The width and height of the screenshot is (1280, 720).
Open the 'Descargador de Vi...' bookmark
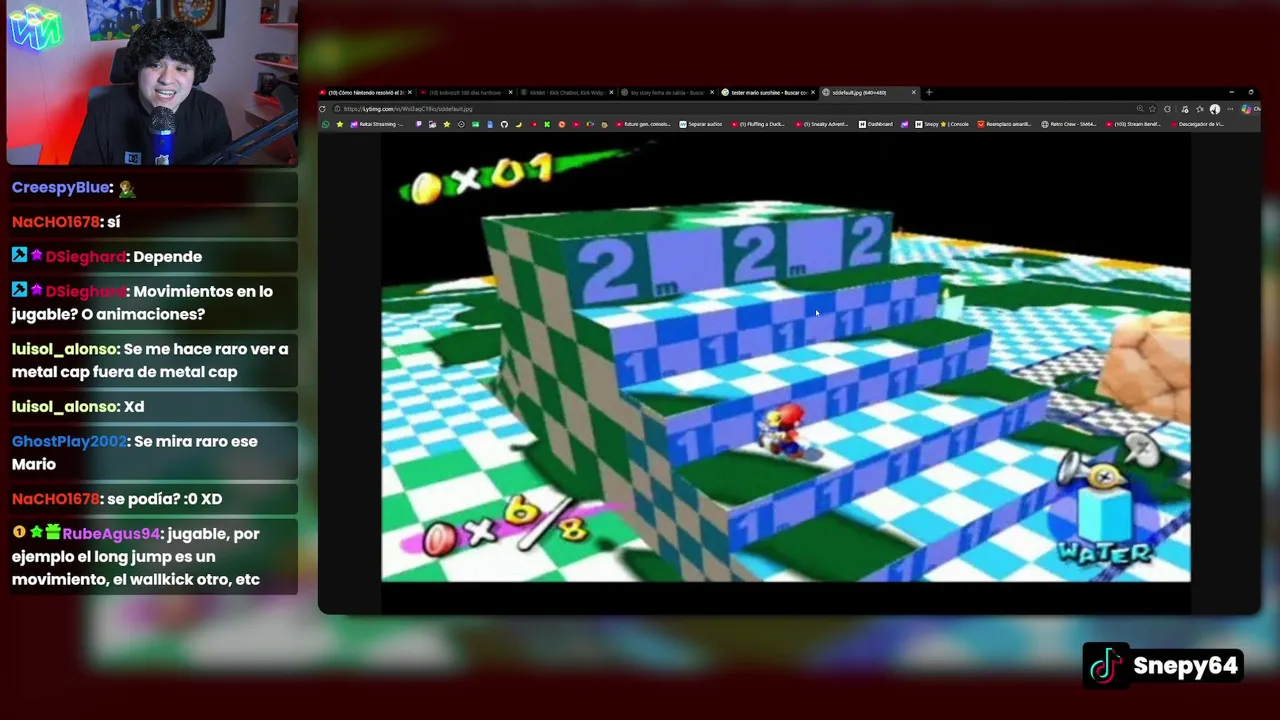[1197, 124]
